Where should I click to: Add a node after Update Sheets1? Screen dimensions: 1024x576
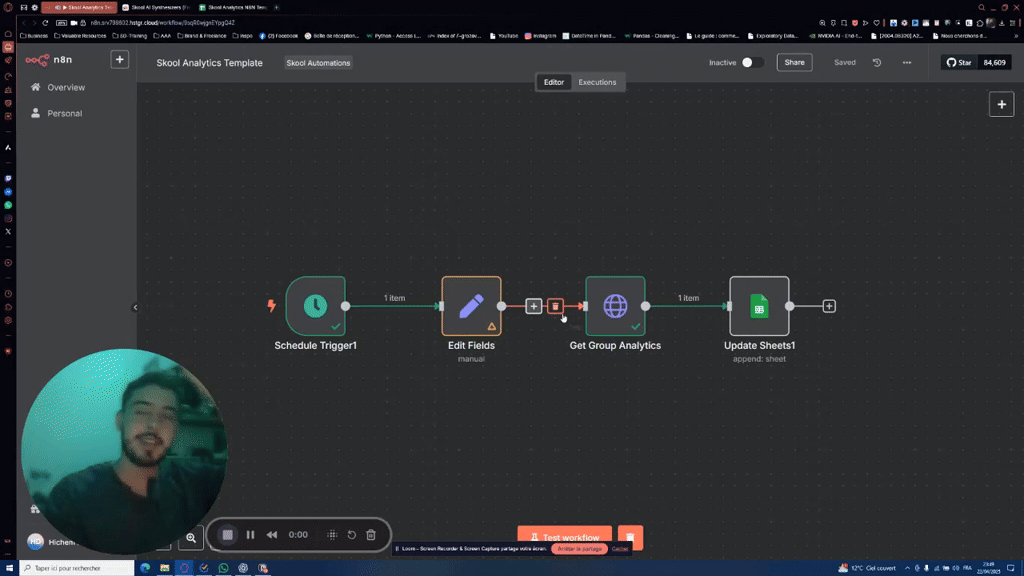point(829,306)
